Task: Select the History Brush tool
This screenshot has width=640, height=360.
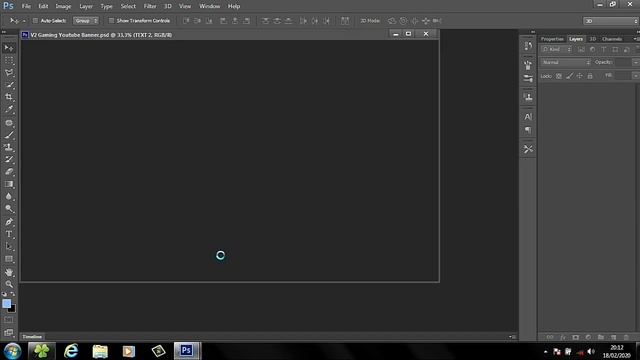Action: (9, 160)
